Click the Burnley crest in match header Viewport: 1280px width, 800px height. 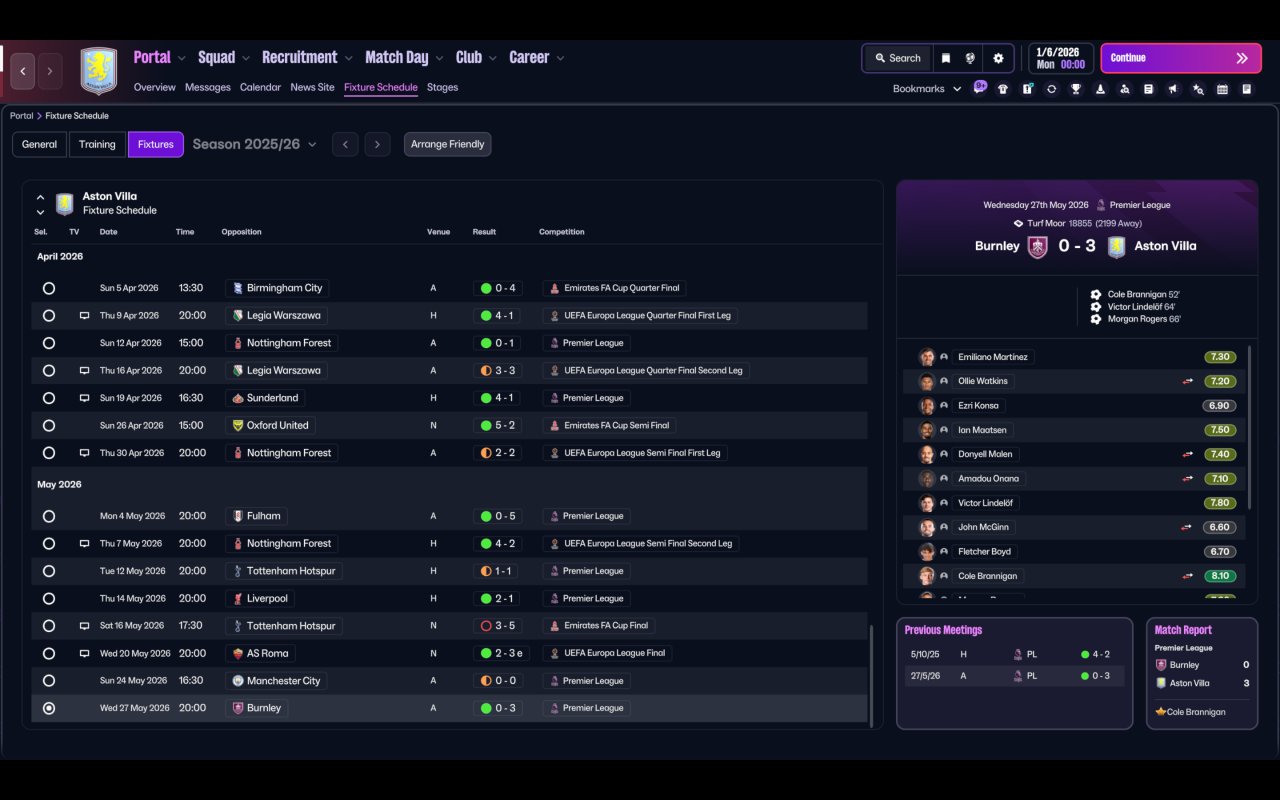tap(1038, 246)
